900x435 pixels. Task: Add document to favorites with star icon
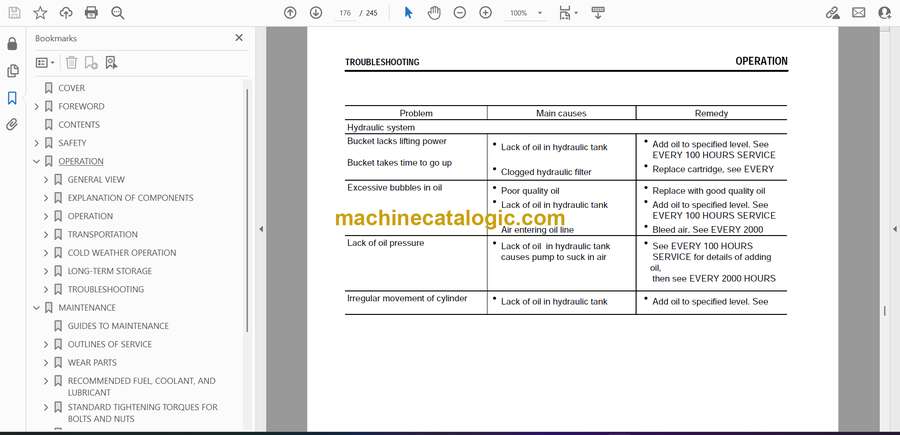(x=40, y=13)
